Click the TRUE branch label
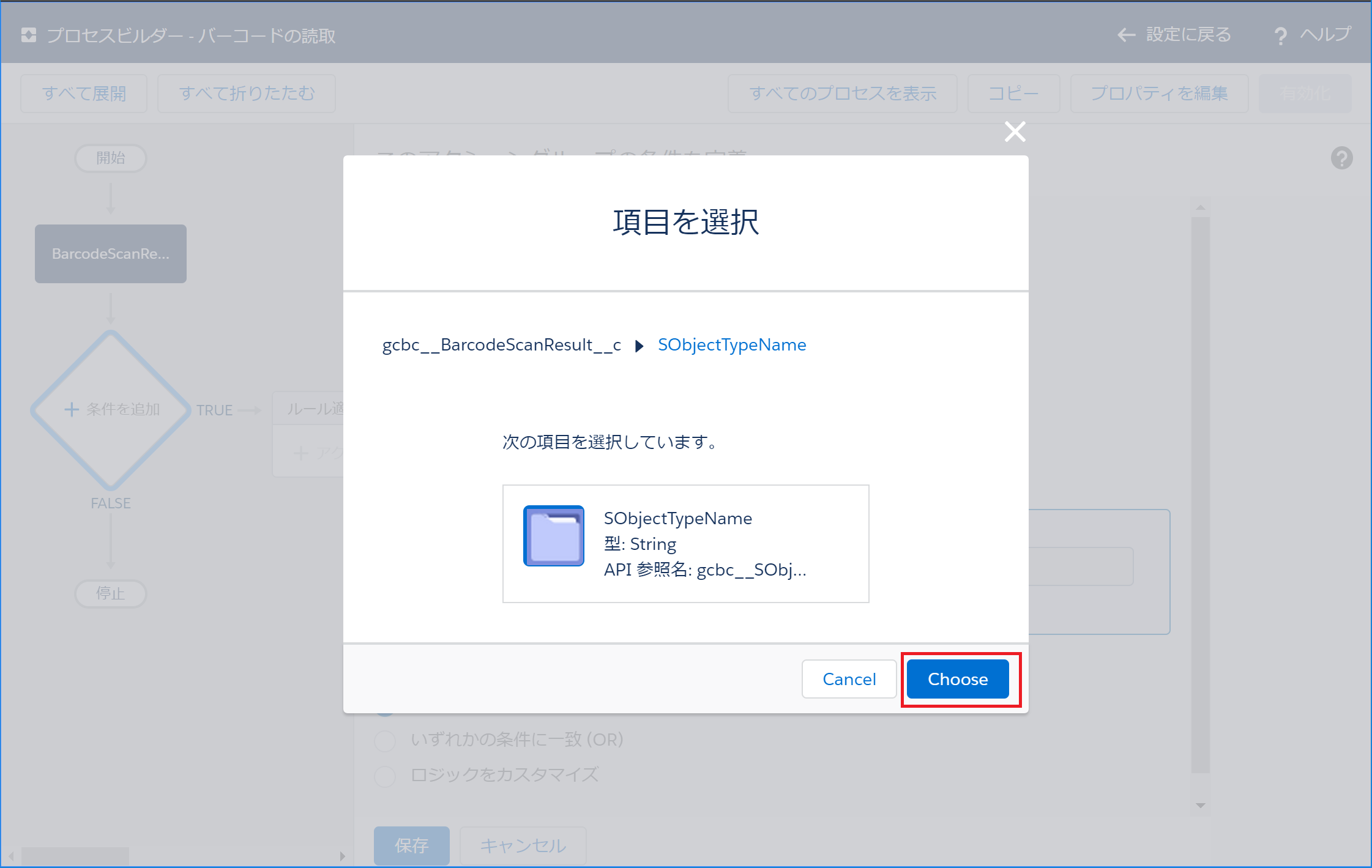The height and width of the screenshot is (868, 1372). [x=214, y=410]
